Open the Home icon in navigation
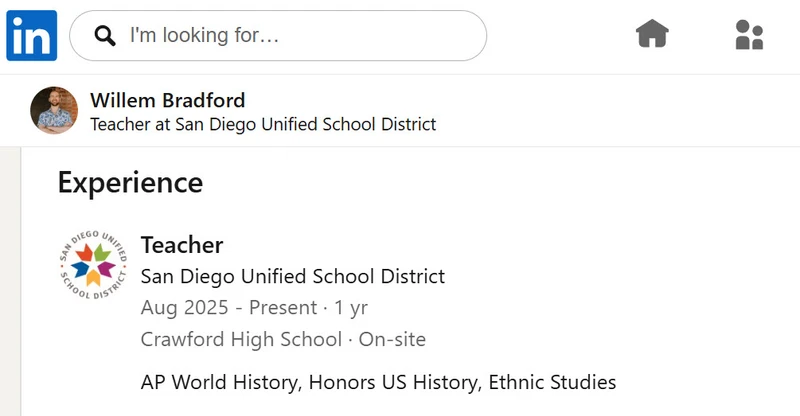The width and height of the screenshot is (800, 416). 652,34
